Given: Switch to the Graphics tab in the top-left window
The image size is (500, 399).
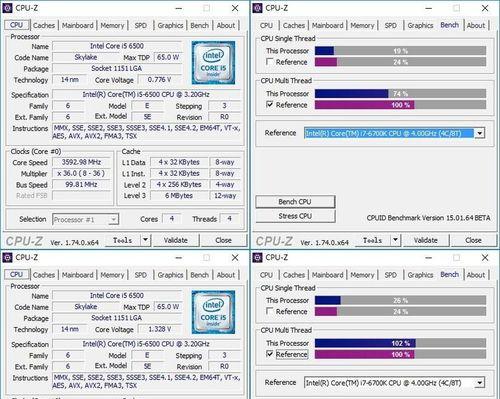Looking at the screenshot, I should point(170,25).
